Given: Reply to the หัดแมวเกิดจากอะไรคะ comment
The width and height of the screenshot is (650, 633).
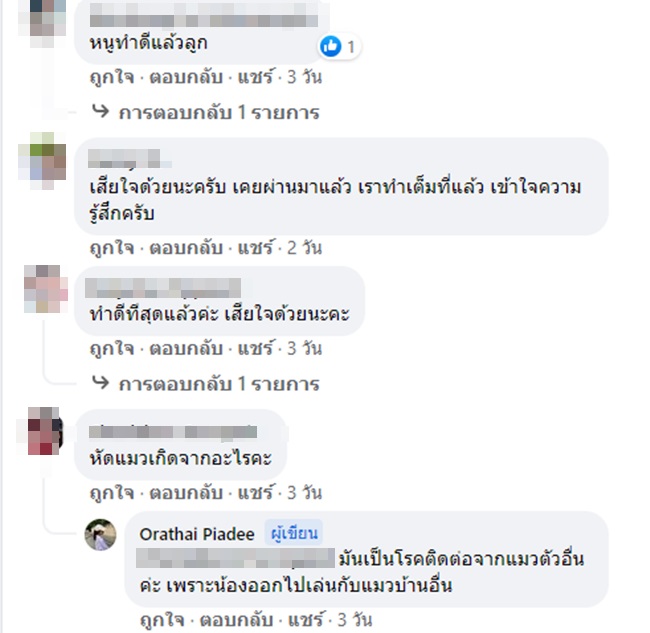Looking at the screenshot, I should [186, 492].
